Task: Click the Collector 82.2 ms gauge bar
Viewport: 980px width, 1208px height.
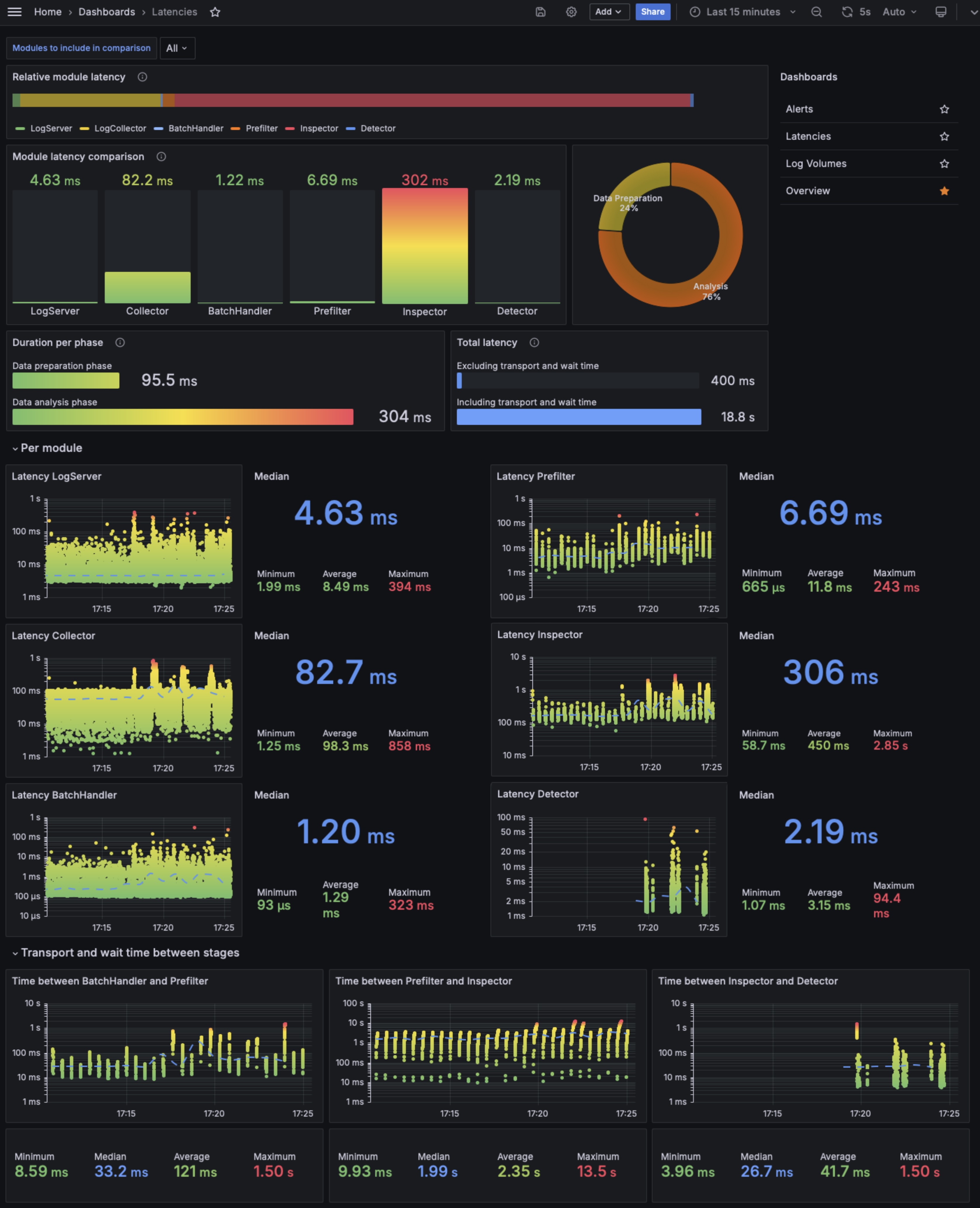Action: 147,288
